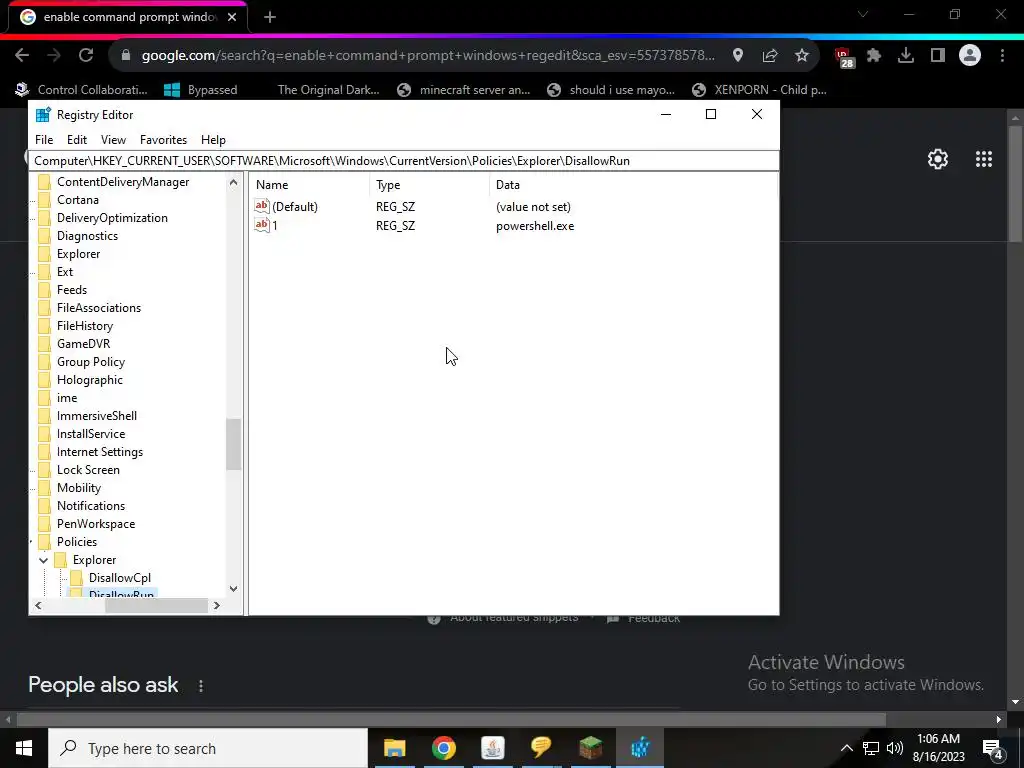1024x768 pixels.
Task: Close the enable command prompt tab
Action: pyautogui.click(x=232, y=18)
